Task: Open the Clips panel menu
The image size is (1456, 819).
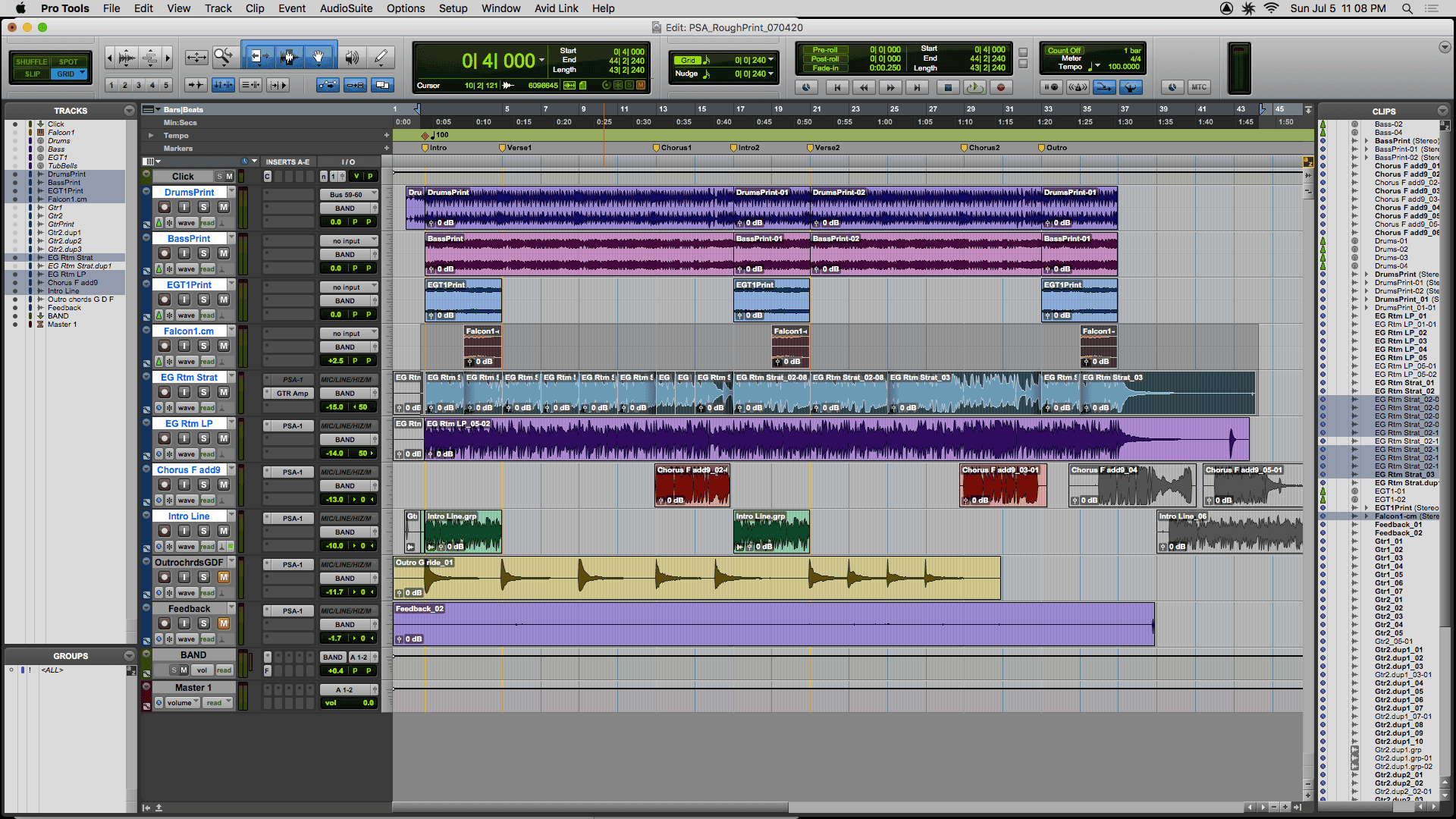Action: [1444, 111]
